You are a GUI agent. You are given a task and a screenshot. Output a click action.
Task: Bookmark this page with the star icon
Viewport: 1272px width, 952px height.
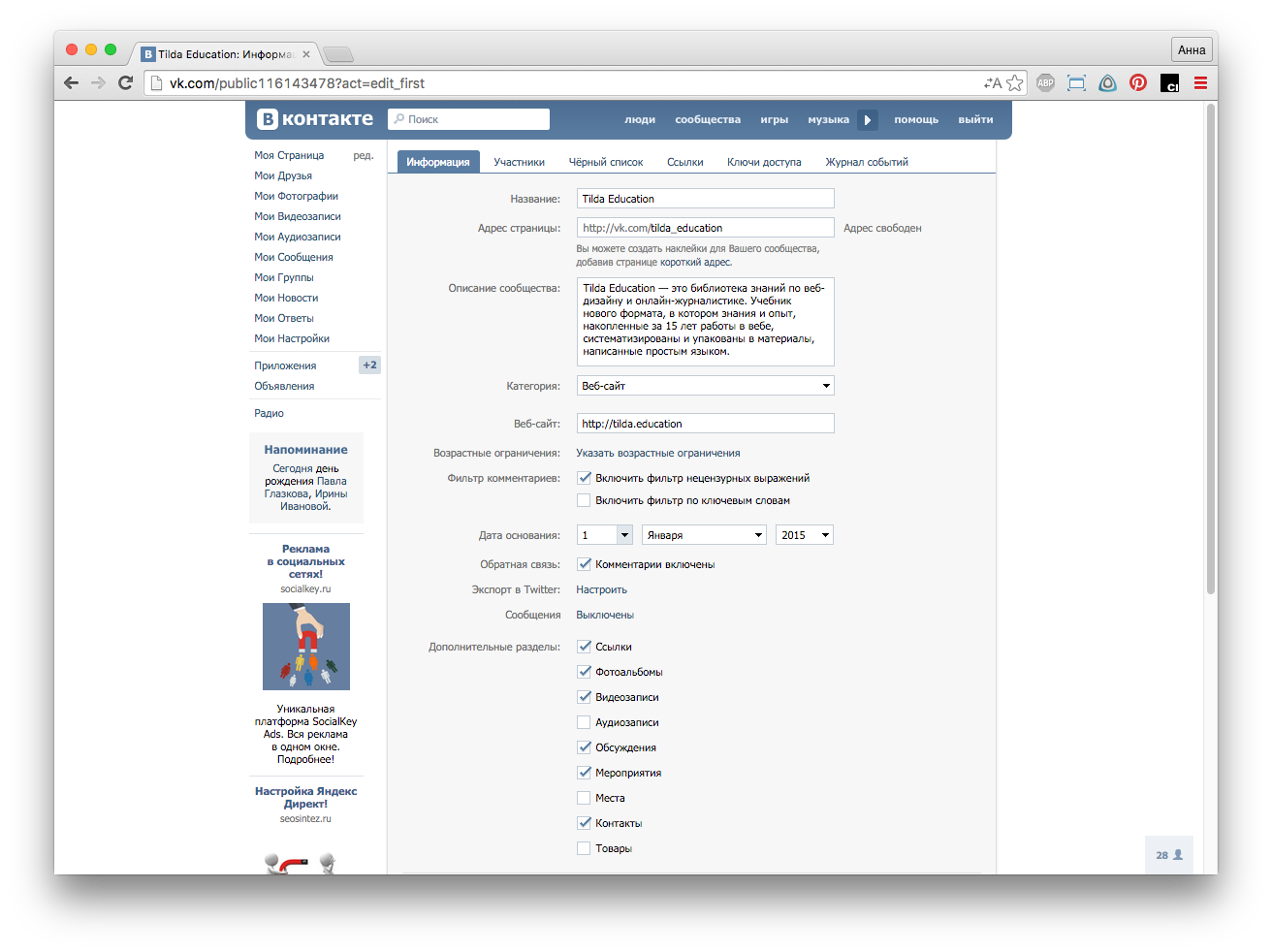[1014, 83]
